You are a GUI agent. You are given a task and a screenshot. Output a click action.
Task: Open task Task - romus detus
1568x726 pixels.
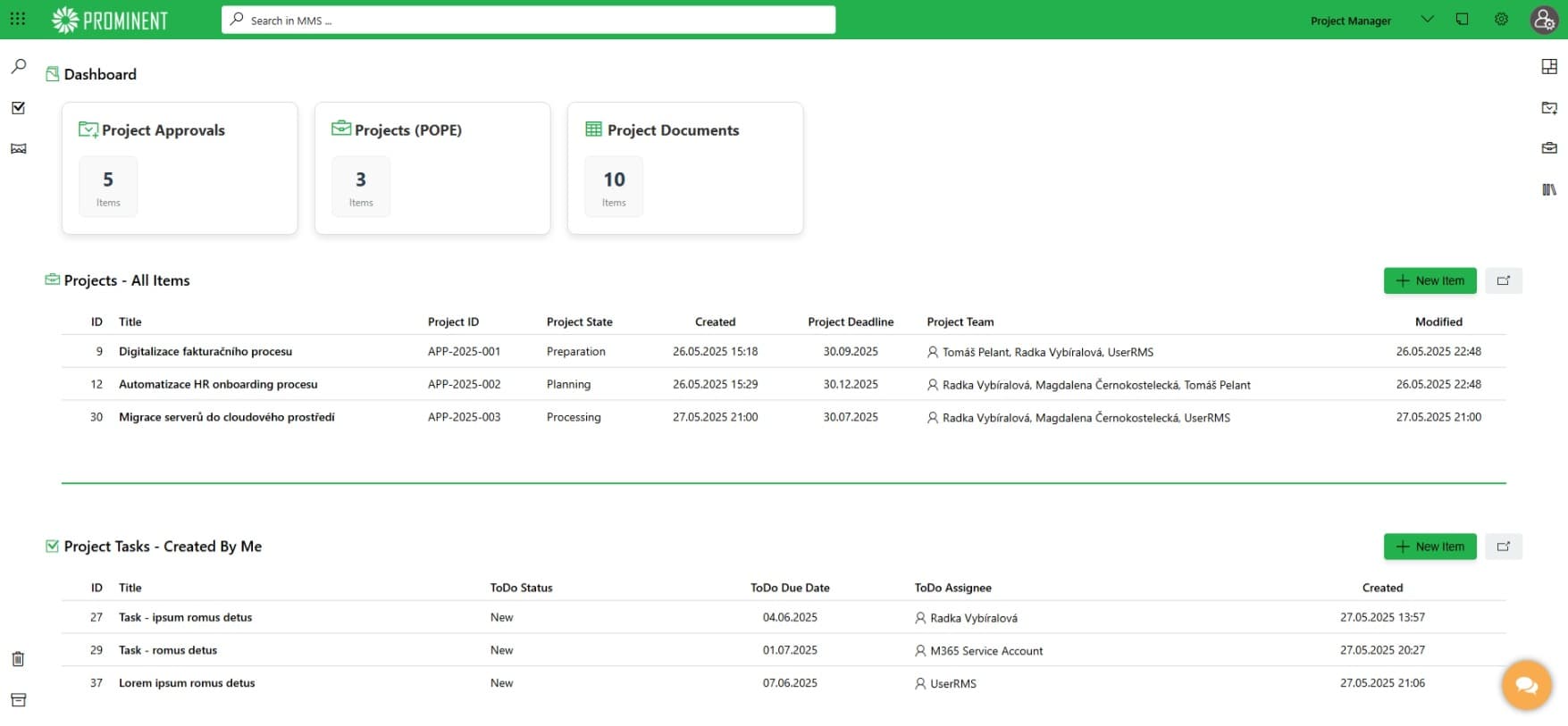coord(168,650)
